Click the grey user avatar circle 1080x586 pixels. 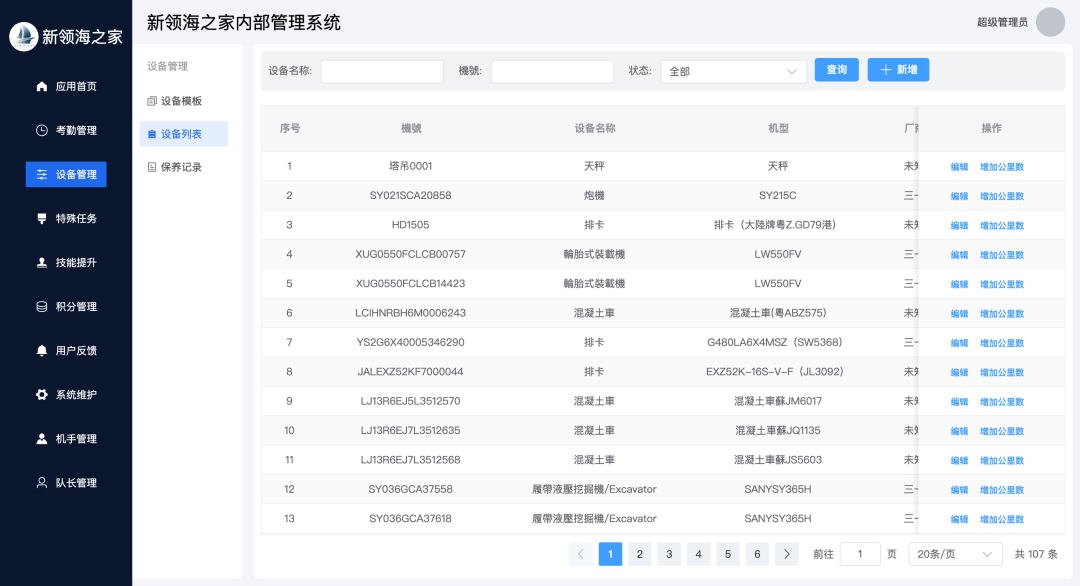(1050, 22)
